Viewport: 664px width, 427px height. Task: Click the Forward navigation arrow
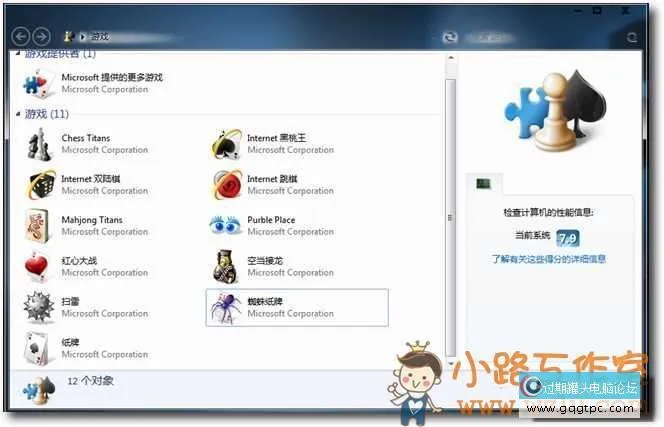coord(41,36)
